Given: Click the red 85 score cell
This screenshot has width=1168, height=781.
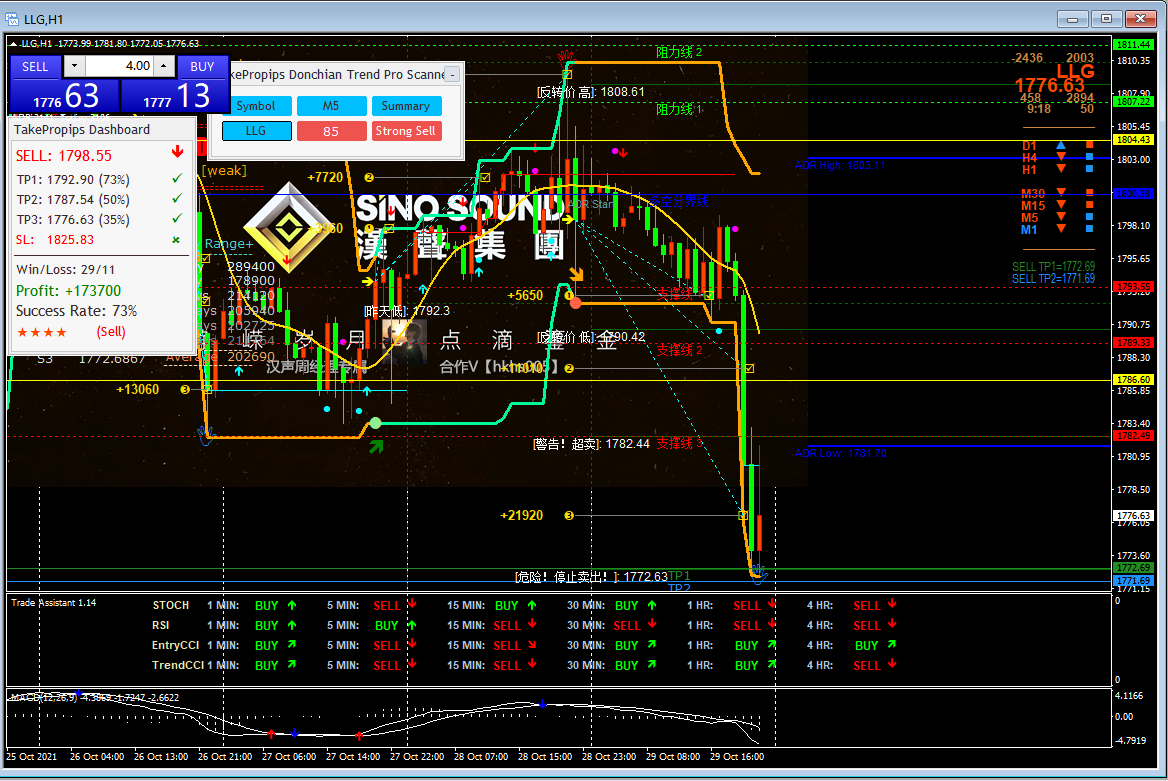Looking at the screenshot, I should coord(331,130).
